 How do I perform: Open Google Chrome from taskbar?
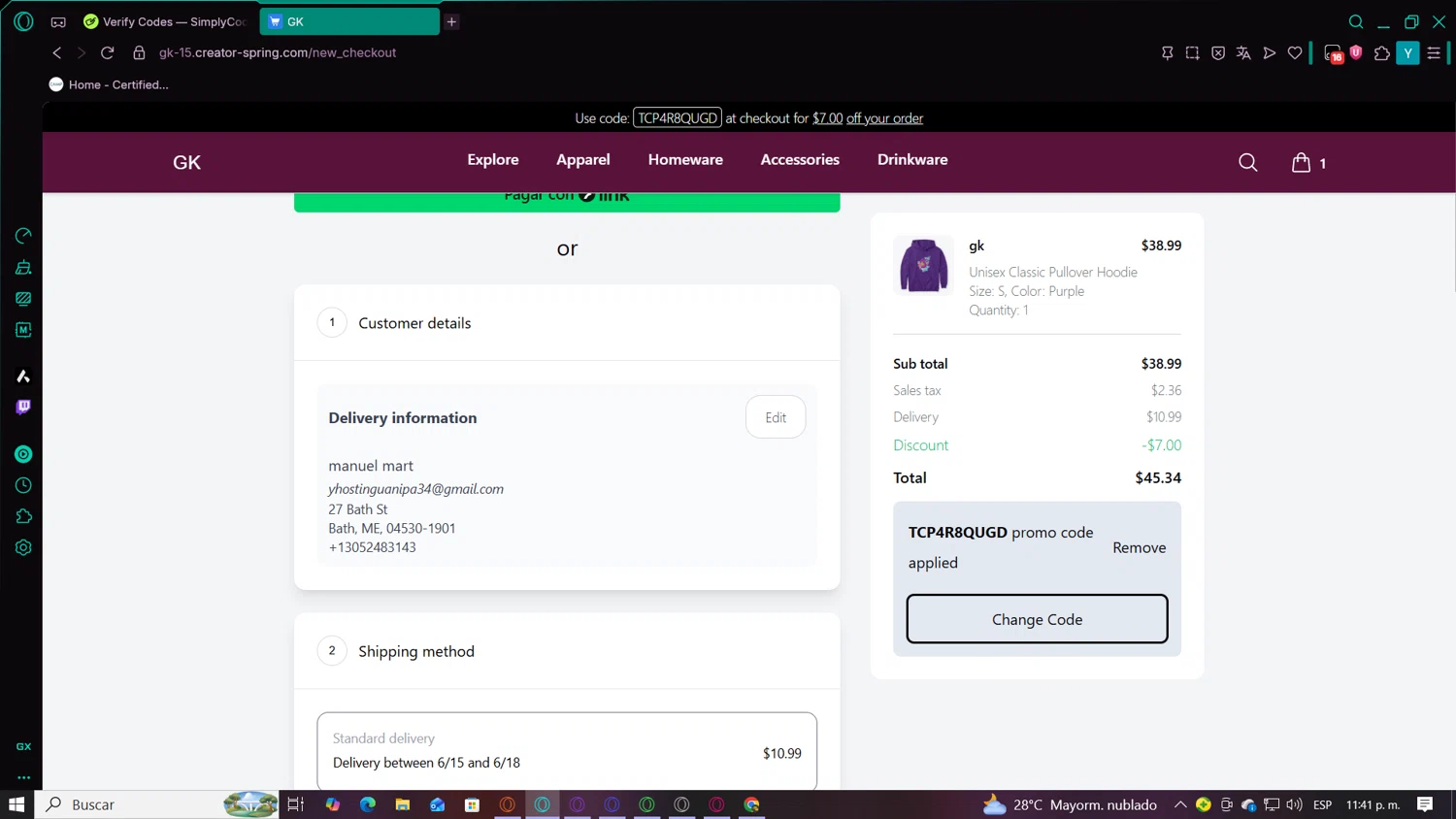(752, 804)
